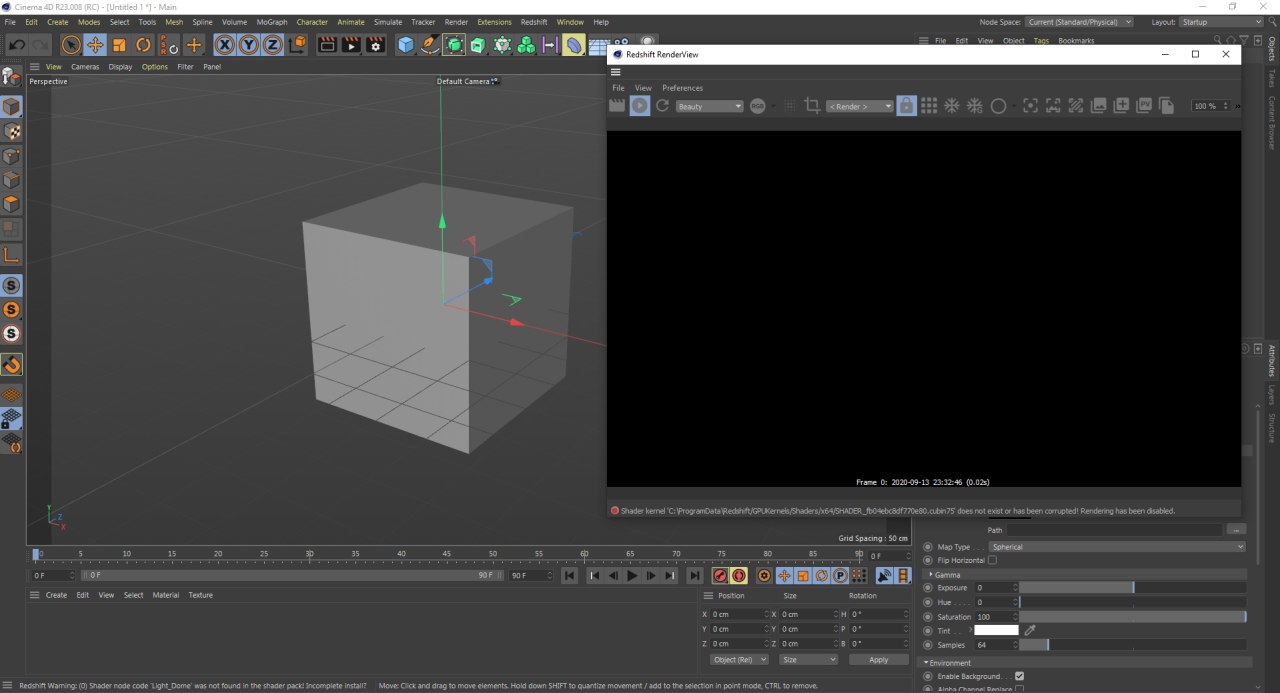The width and height of the screenshot is (1280, 693).
Task: Open the MoGraph menu
Action: (x=271, y=22)
